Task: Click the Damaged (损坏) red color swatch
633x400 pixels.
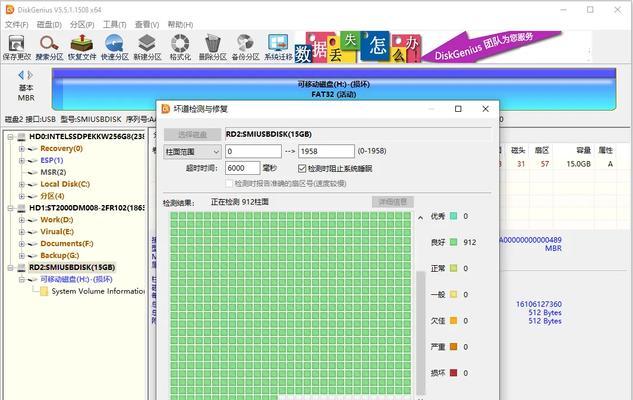Action: tap(453, 373)
